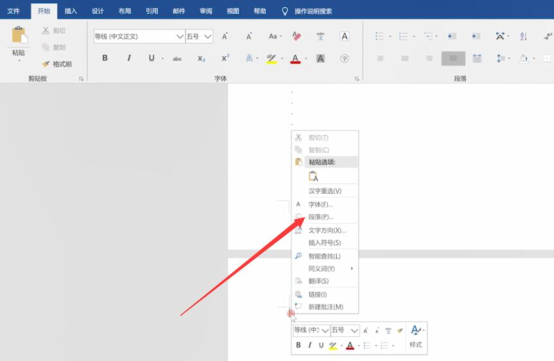The image size is (554, 361).
Task: Activate the 格式刷 format painter in ribbon
Action: point(57,64)
